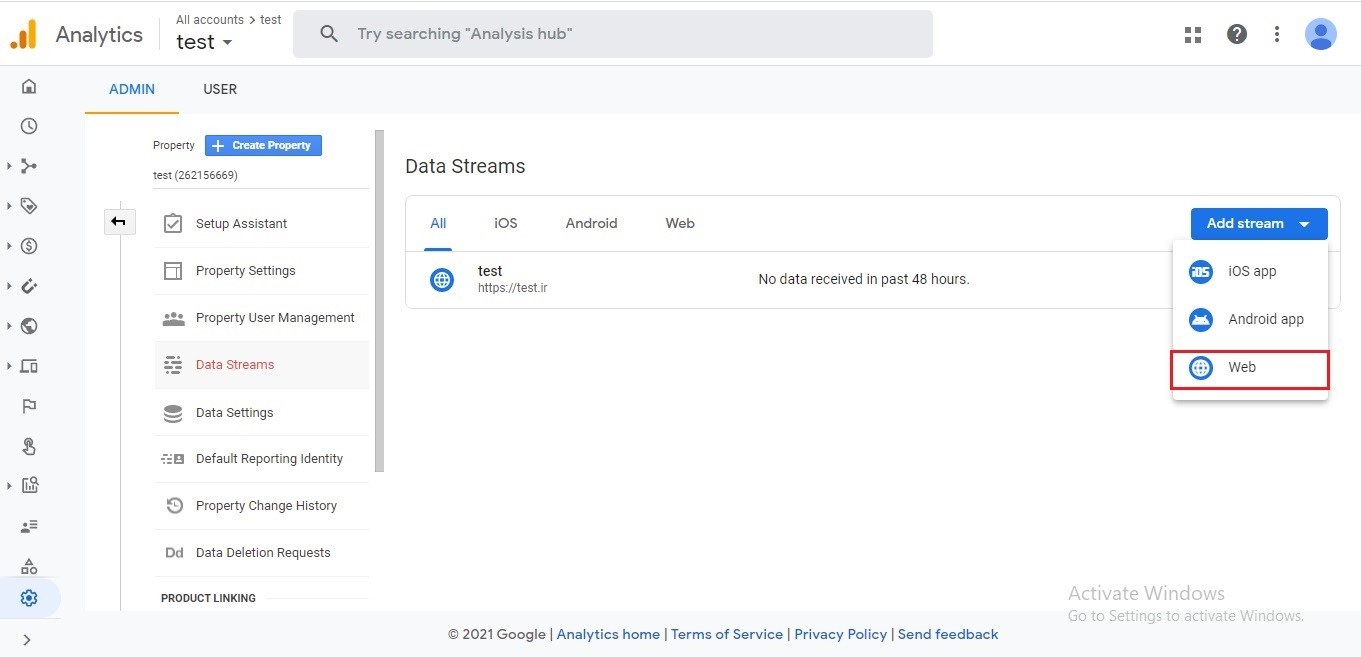Click the back arrow button beside property column
The height and width of the screenshot is (657, 1361).
(119, 221)
